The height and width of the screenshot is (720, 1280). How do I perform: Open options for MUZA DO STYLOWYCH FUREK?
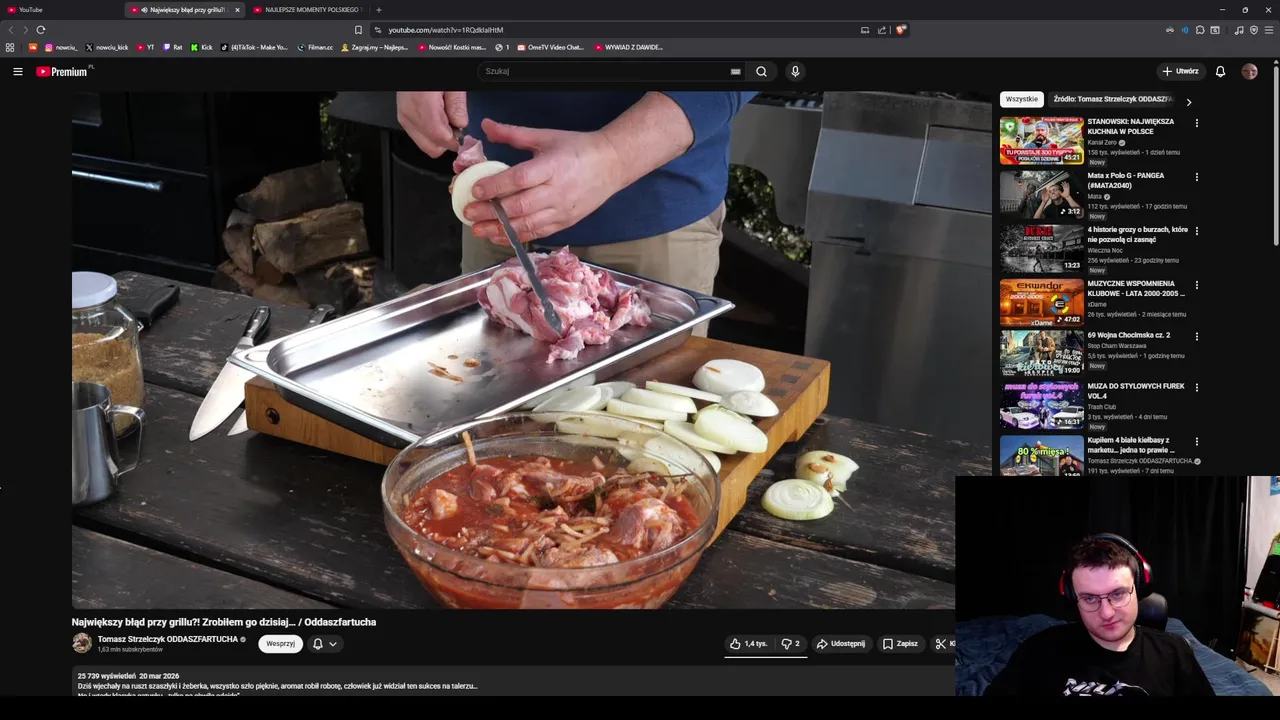[x=1196, y=388]
